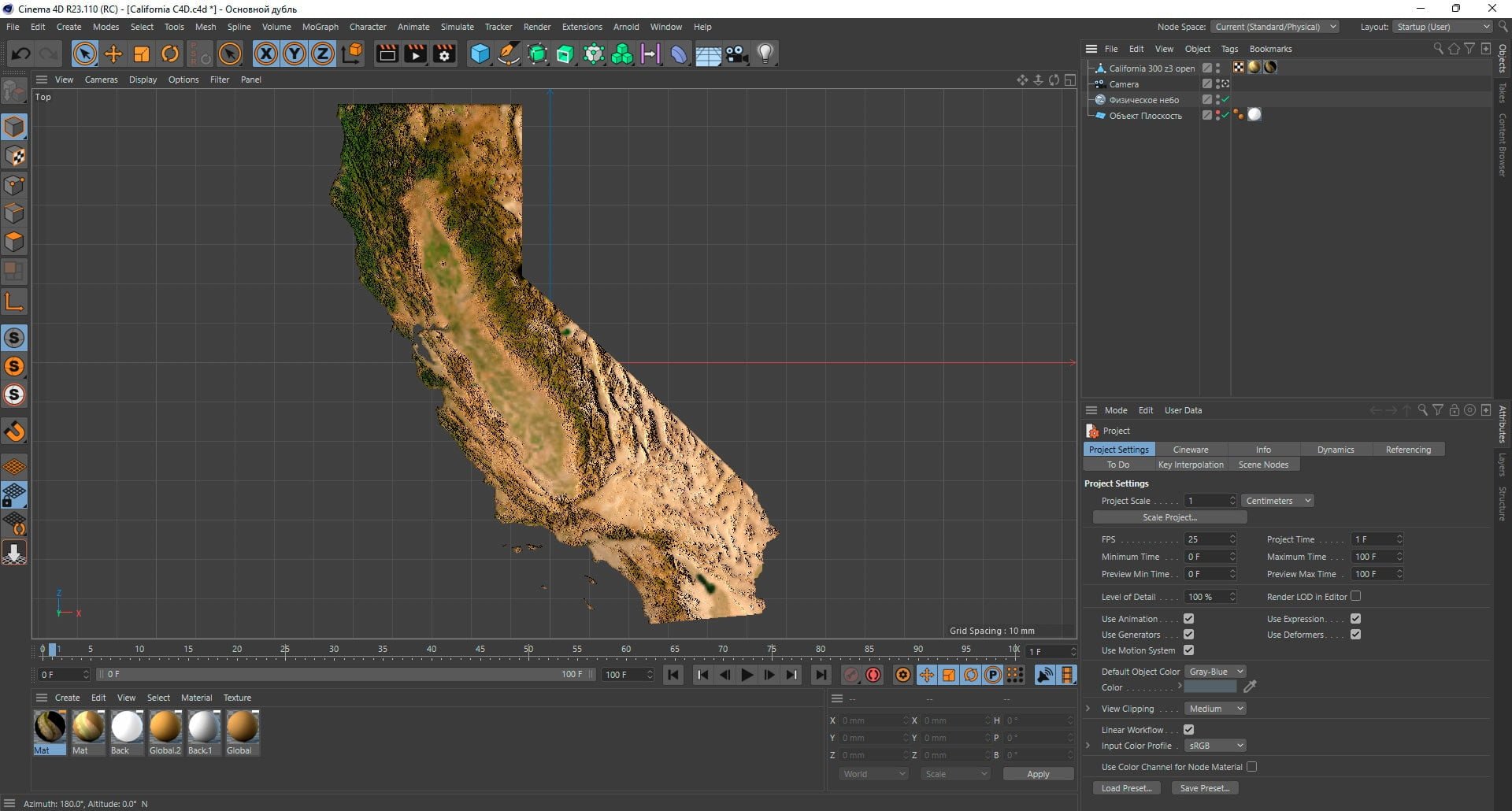Screen dimensions: 1512x811
Task: Open Edit Render Settings icon
Action: [445, 54]
